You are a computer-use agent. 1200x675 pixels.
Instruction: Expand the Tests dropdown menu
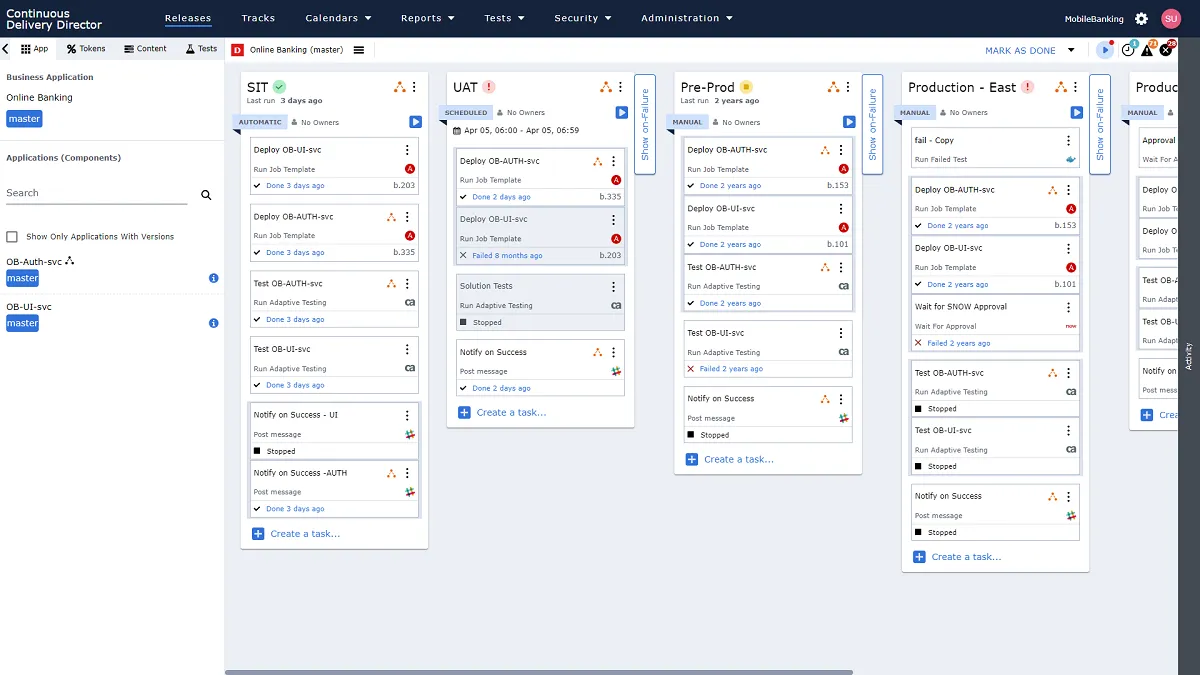pos(504,18)
